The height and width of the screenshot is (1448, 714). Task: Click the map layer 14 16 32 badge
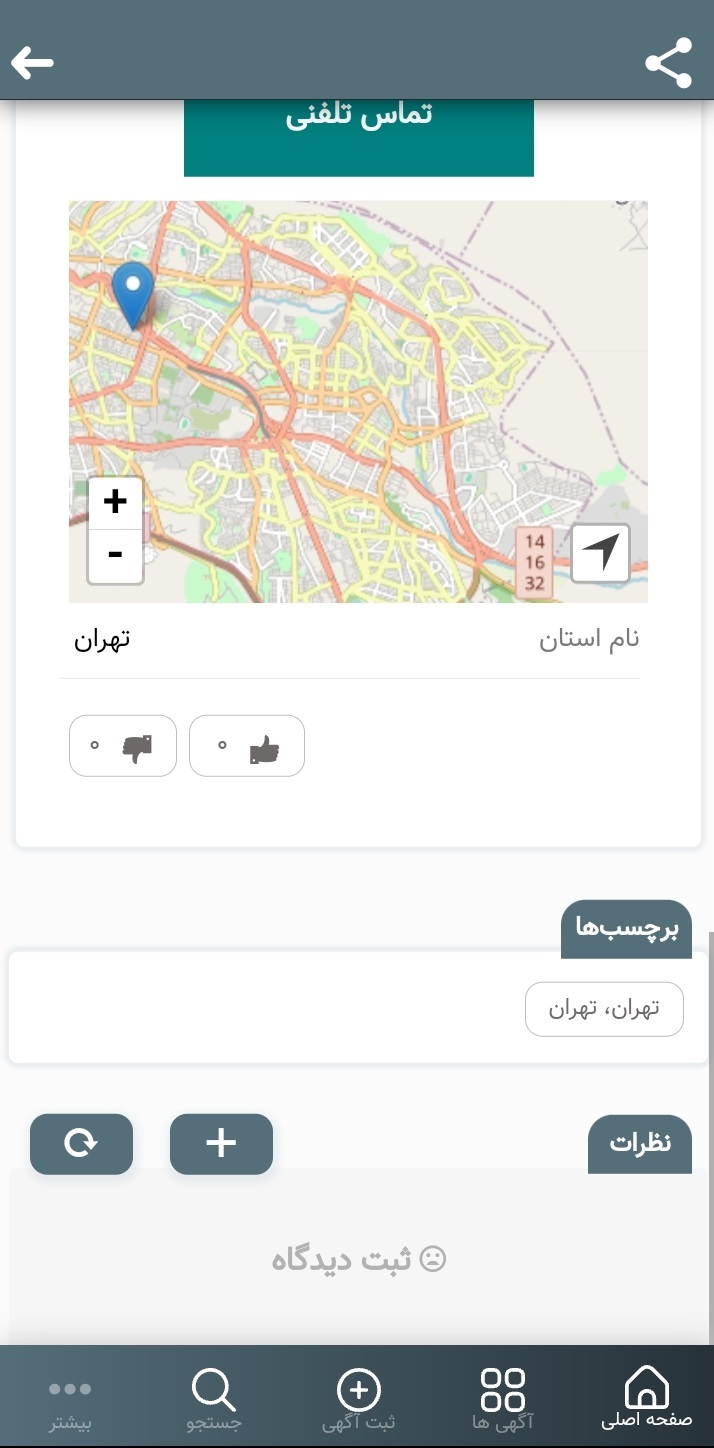535,563
